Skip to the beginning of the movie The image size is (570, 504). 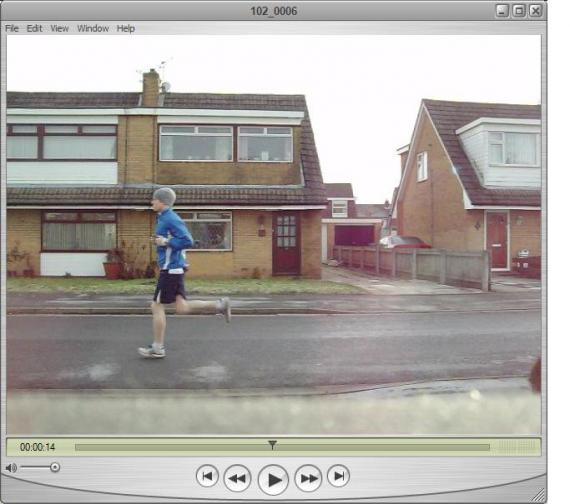(x=207, y=476)
